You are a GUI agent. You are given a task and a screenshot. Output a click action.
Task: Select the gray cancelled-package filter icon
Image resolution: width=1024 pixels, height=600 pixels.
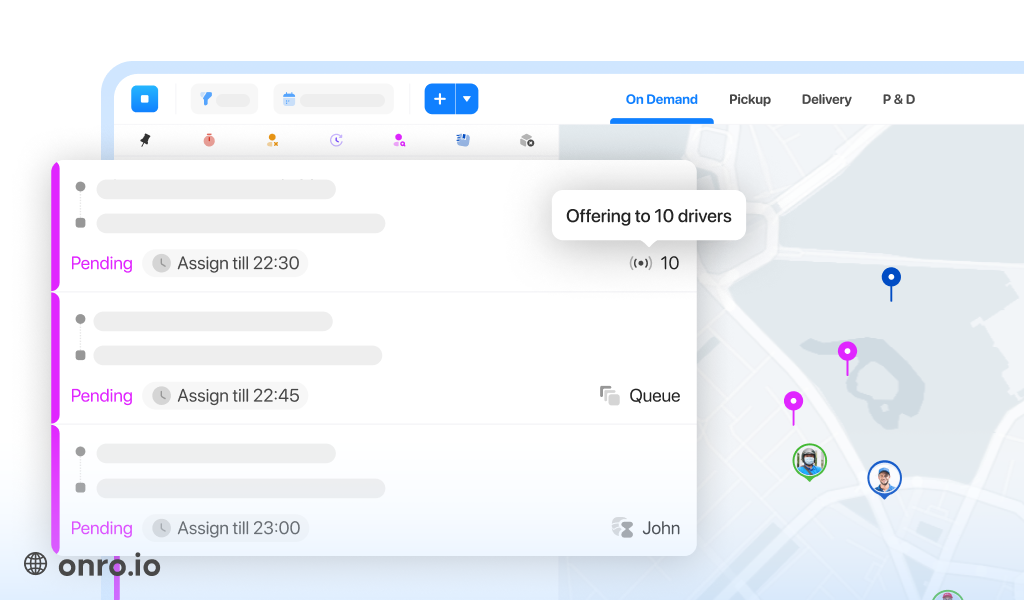[527, 140]
